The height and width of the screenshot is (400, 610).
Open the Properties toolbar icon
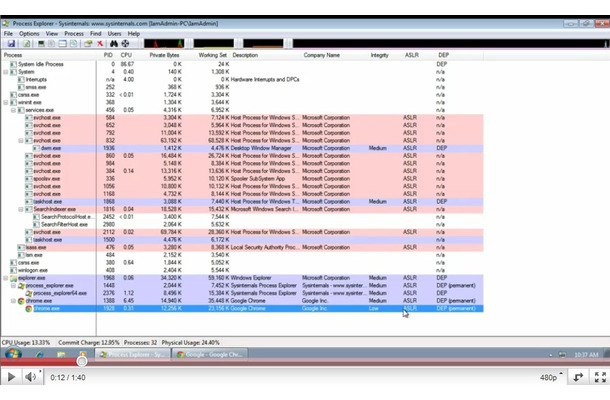click(x=88, y=44)
